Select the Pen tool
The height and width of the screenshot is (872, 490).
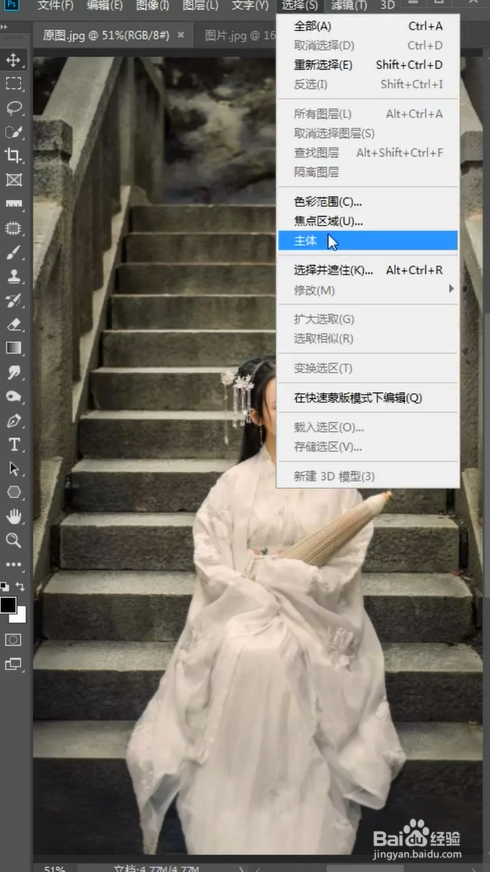(x=13, y=421)
